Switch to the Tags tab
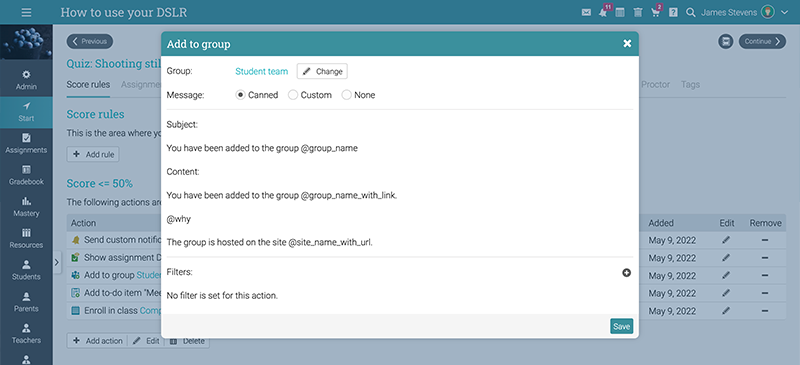The image size is (800, 365). [690, 85]
